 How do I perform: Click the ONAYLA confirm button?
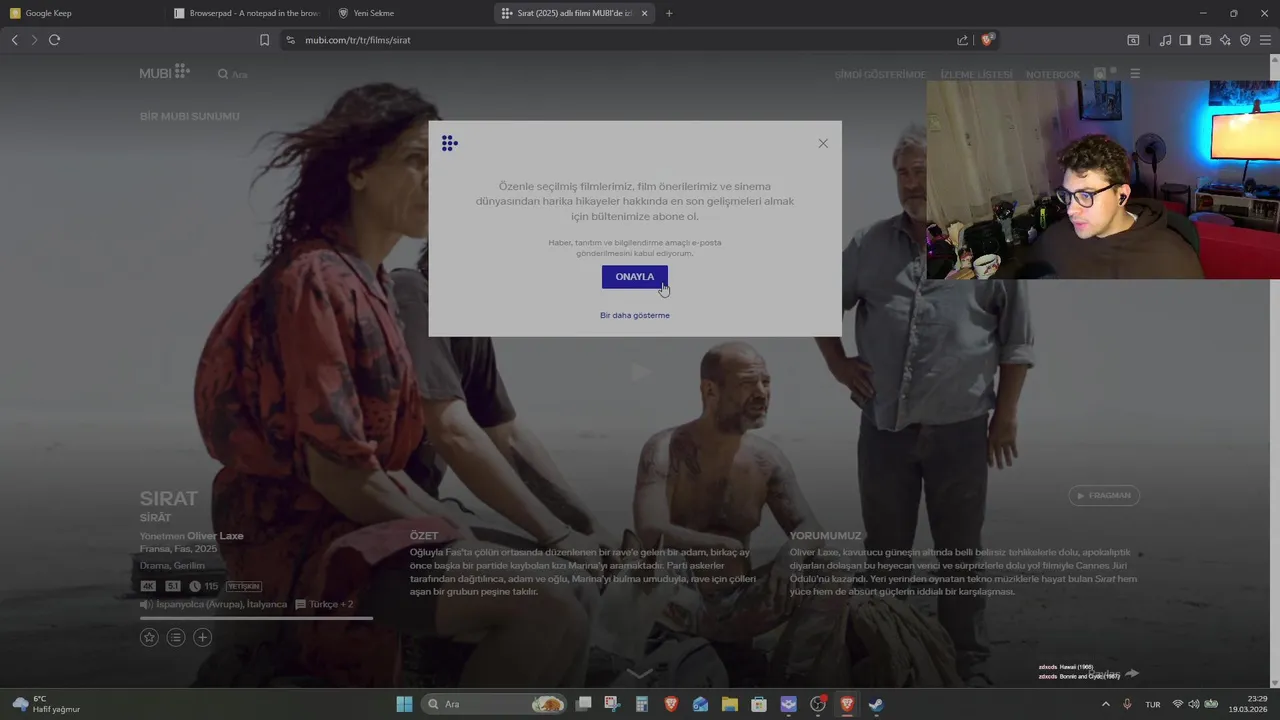(x=634, y=277)
